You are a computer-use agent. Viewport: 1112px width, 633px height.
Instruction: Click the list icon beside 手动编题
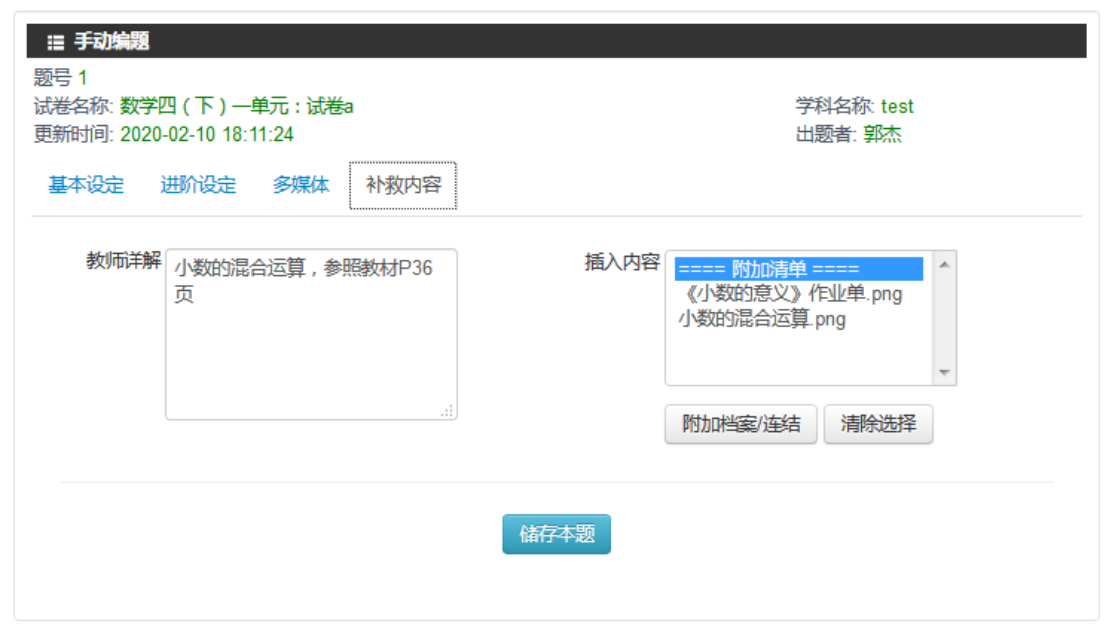coord(55,42)
